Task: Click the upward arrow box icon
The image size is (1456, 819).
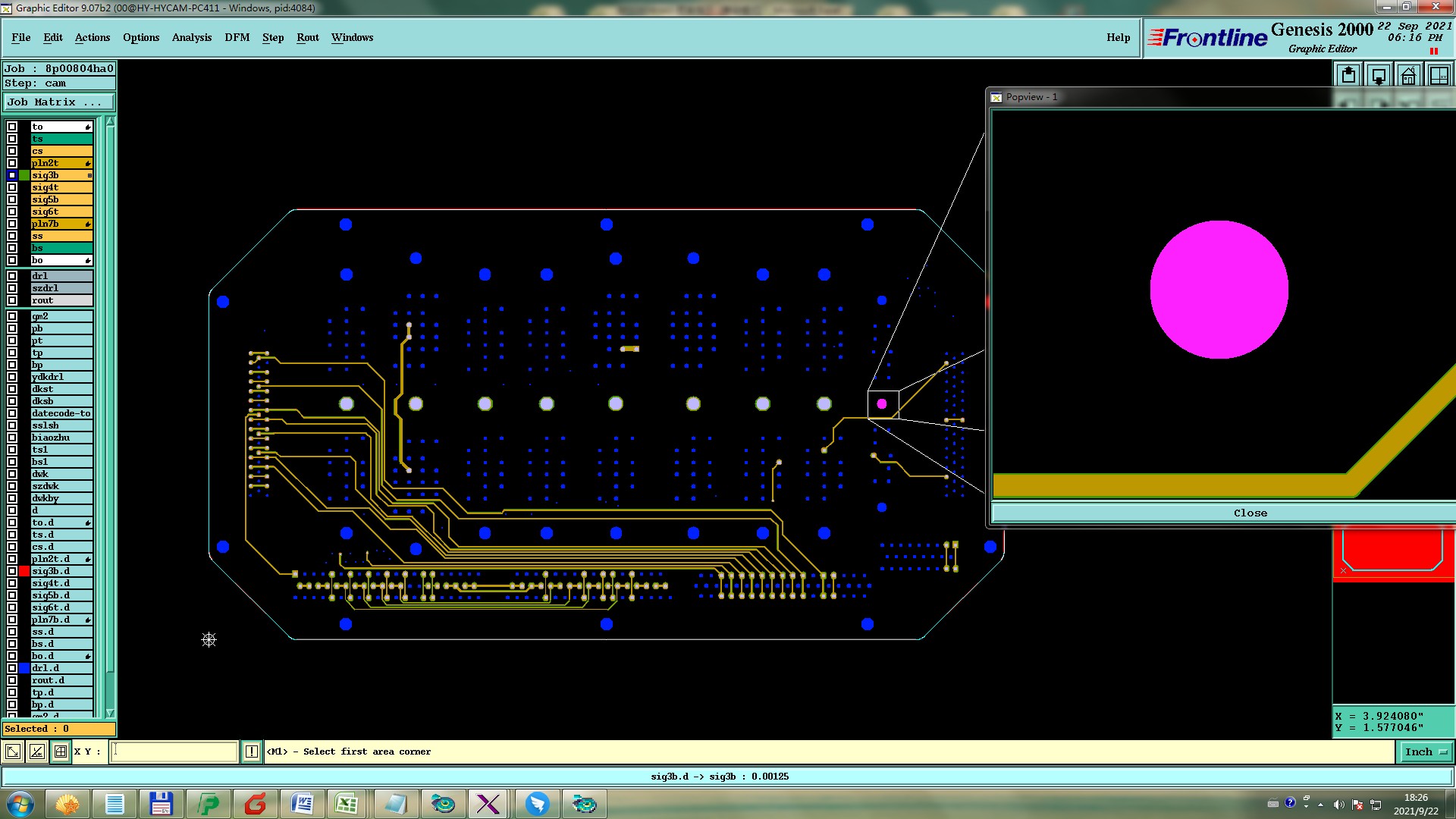Action: 1348,76
